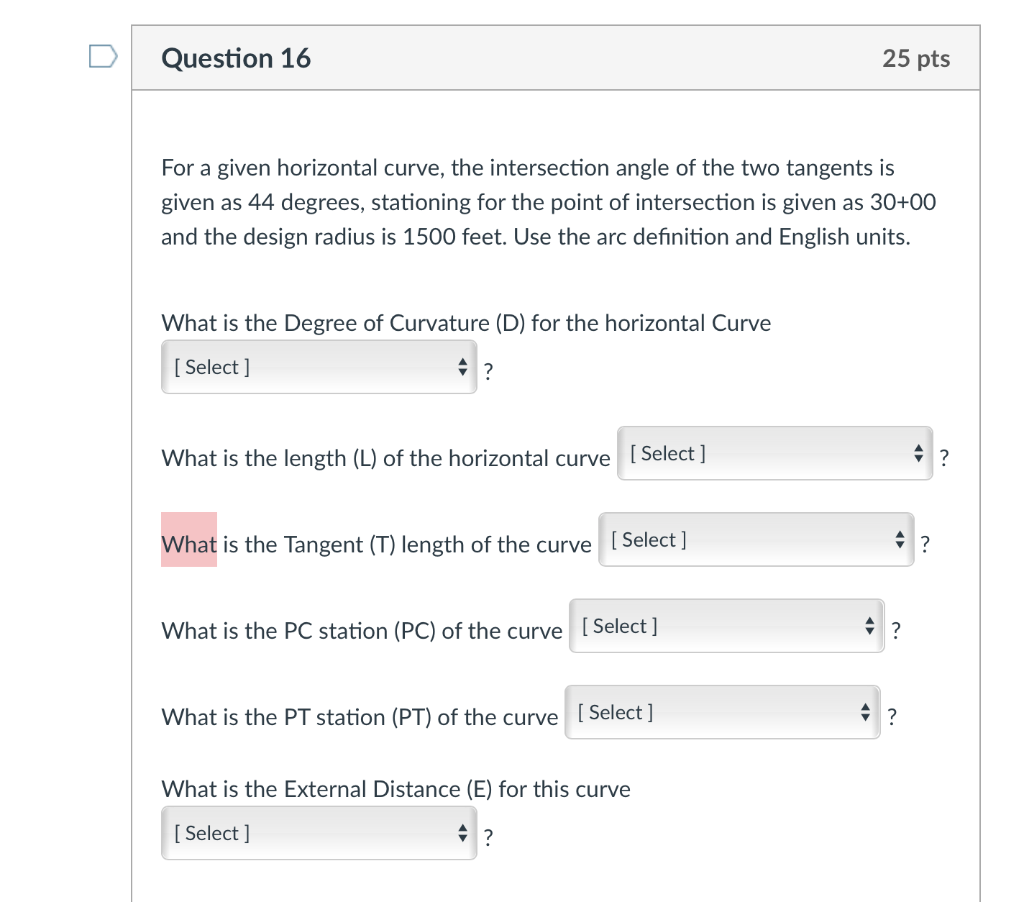Viewport: 1024px width, 902px height.
Task: Click the question mark beside the Tangent length dropdown
Action: point(925,543)
